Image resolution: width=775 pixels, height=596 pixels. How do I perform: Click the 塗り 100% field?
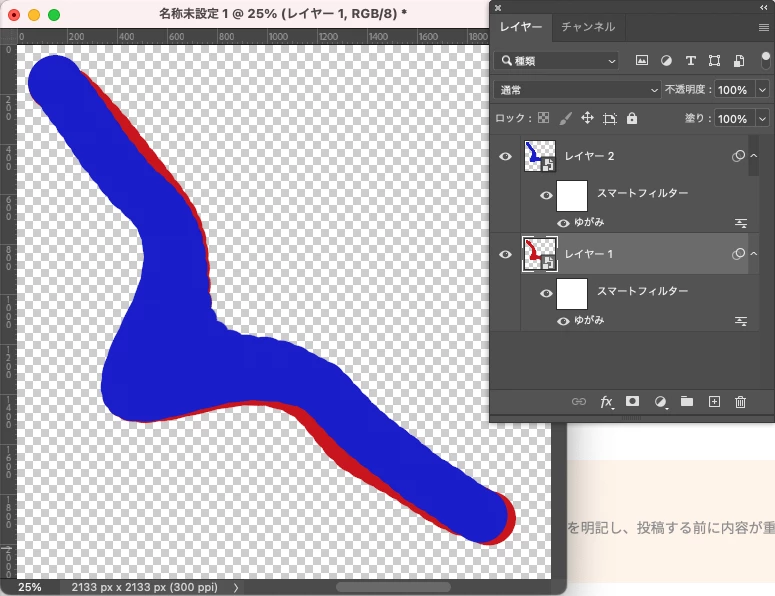(x=734, y=119)
